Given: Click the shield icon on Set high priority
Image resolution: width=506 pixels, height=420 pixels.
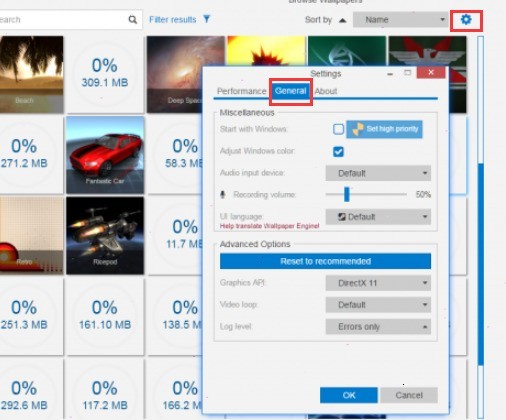Looking at the screenshot, I should click(x=358, y=129).
